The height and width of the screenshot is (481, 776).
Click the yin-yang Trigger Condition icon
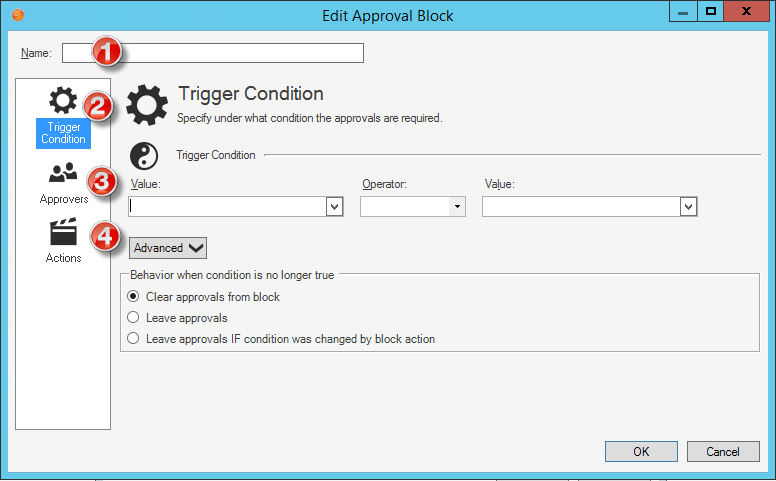tap(146, 155)
